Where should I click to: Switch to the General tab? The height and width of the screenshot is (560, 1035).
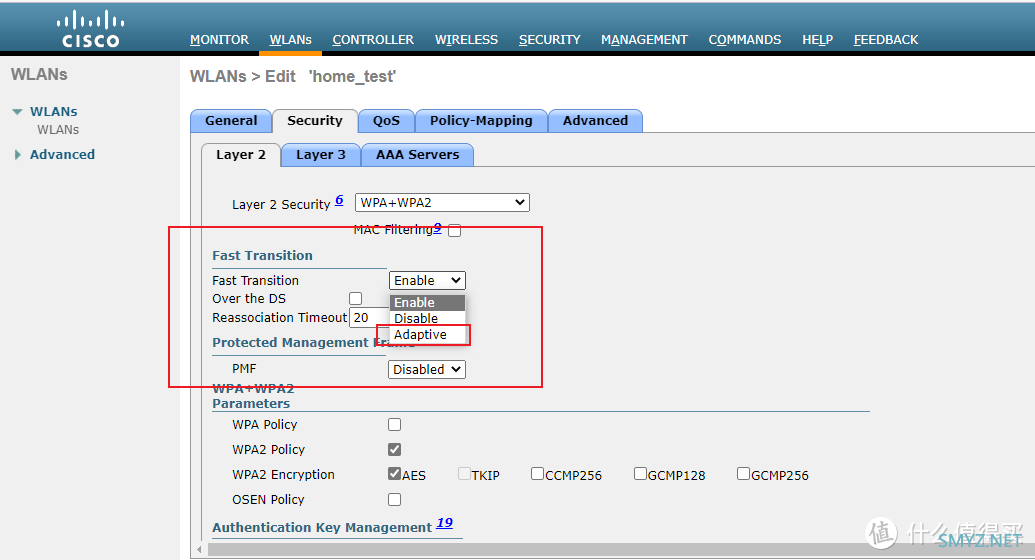[231, 121]
